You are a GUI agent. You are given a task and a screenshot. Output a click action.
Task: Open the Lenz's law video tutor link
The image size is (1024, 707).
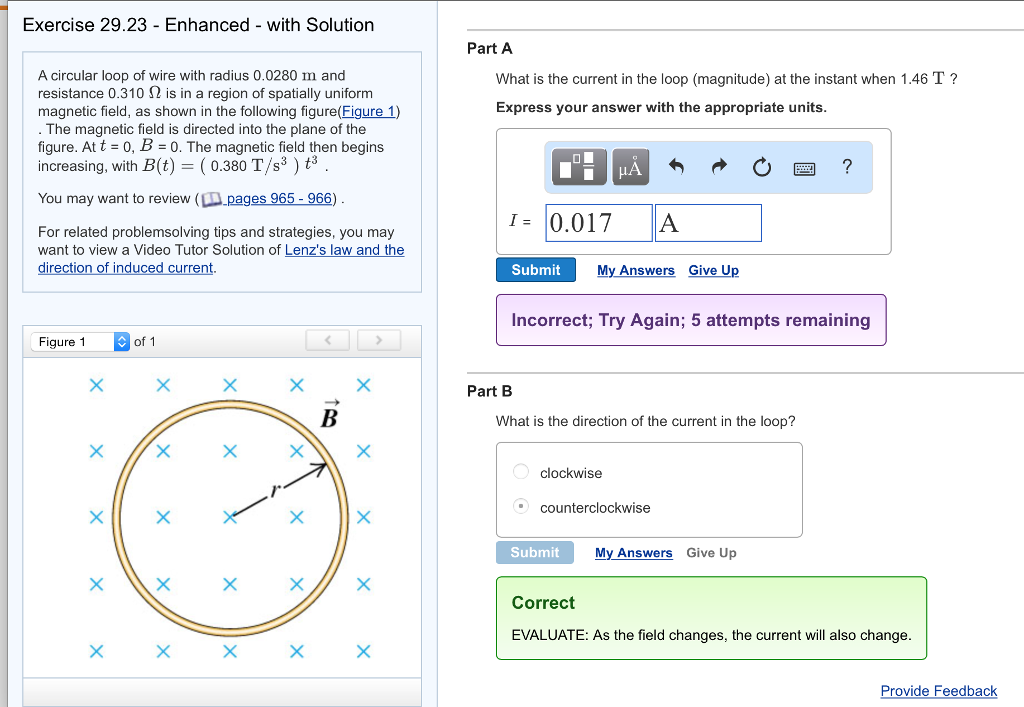(x=345, y=249)
